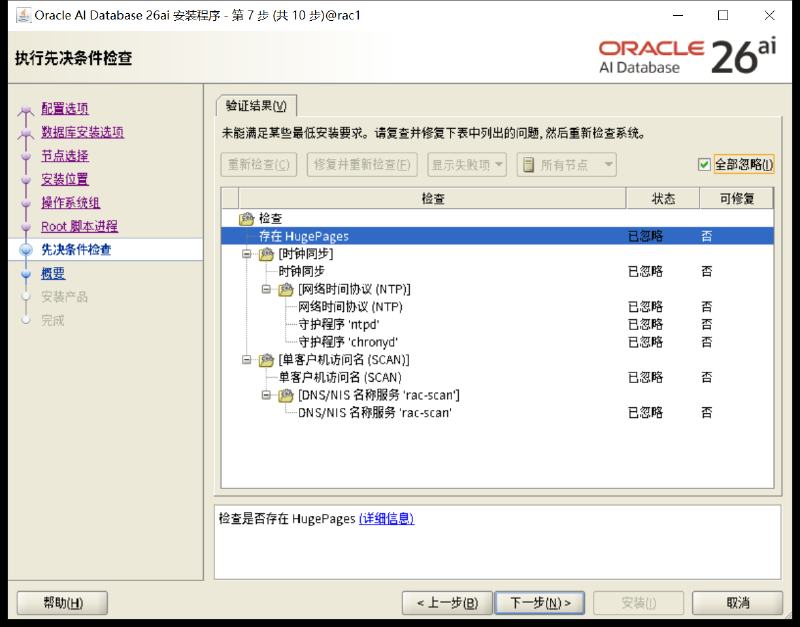Click 否 in the 守护程序 'ntpd' row
Viewport: 800px width, 627px height.
coord(707,324)
